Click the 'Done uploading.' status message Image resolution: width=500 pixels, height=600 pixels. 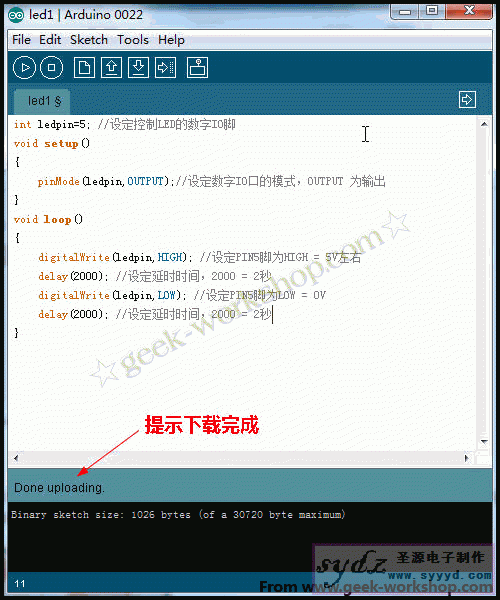pos(59,488)
